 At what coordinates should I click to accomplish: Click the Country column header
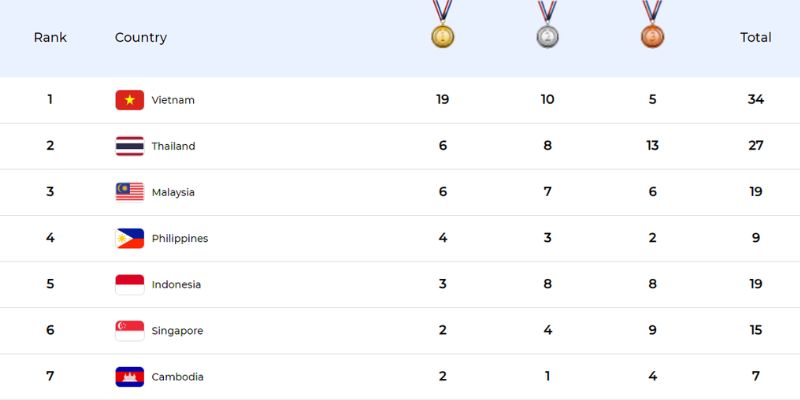coord(141,38)
